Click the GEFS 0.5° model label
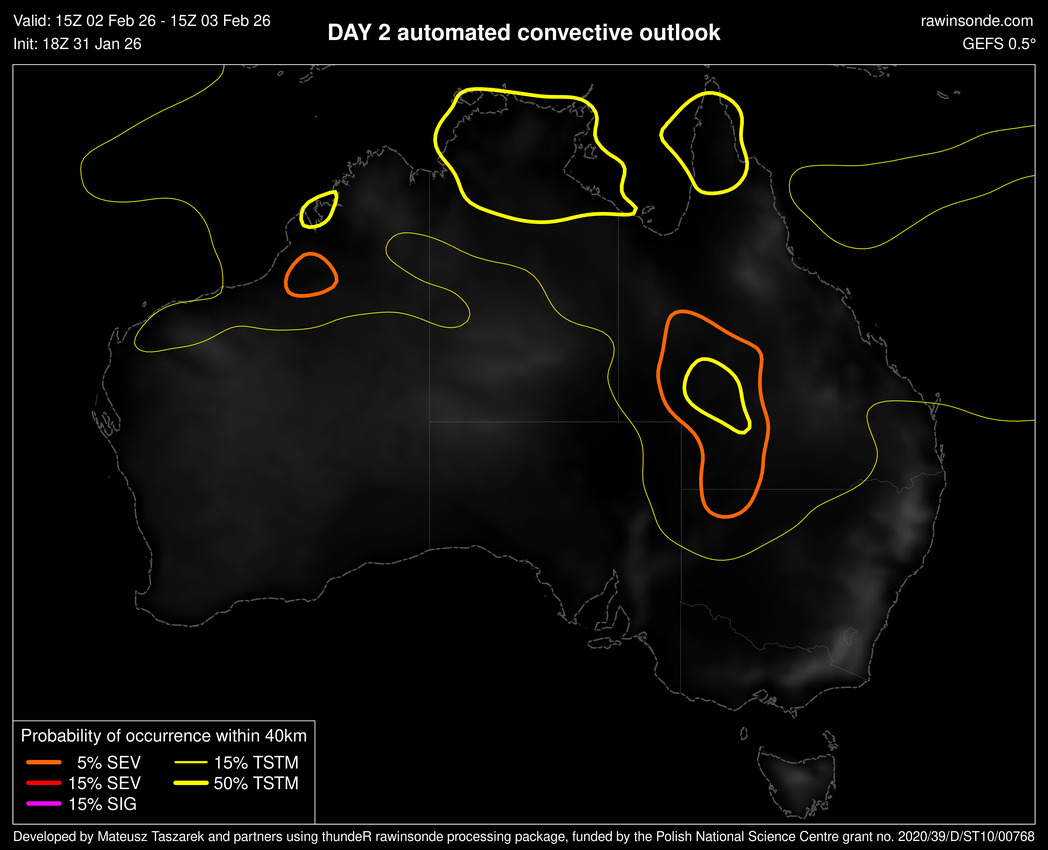 [998, 44]
